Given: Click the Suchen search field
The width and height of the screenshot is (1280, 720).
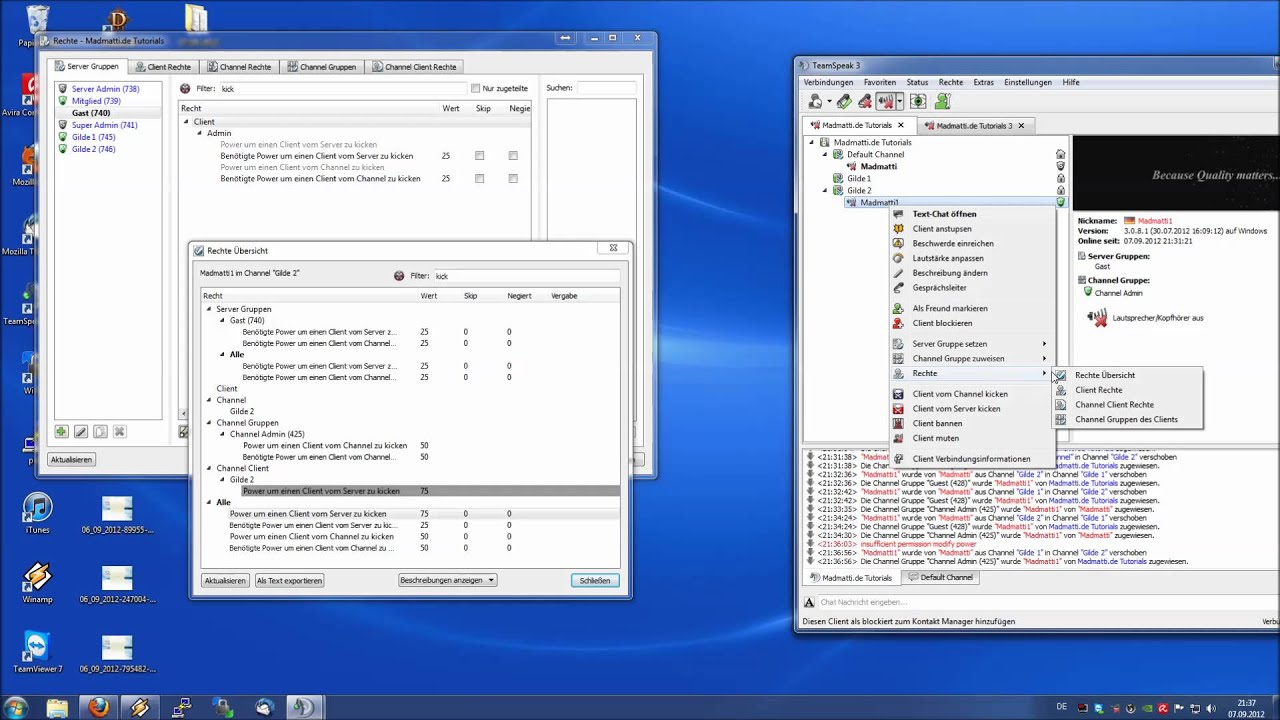Looking at the screenshot, I should pos(606,88).
